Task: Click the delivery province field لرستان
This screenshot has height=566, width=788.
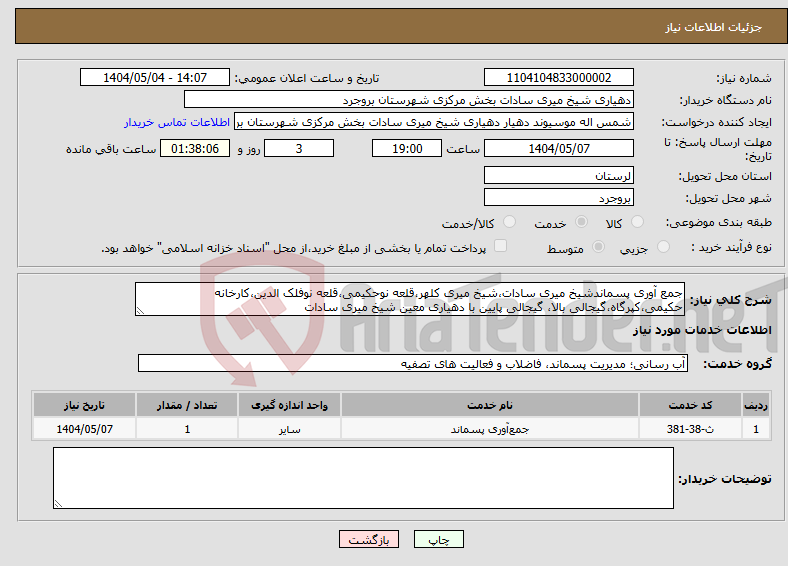Action: pyautogui.click(x=559, y=175)
